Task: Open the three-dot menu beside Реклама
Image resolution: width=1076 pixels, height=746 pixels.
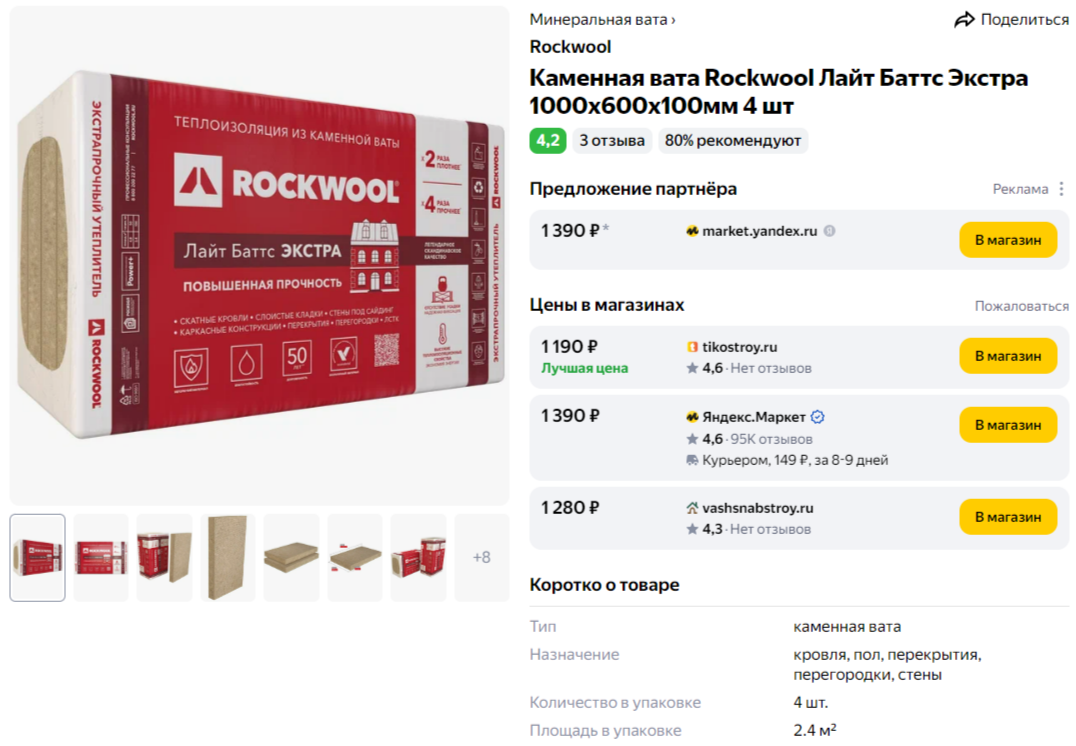Action: pyautogui.click(x=1061, y=189)
